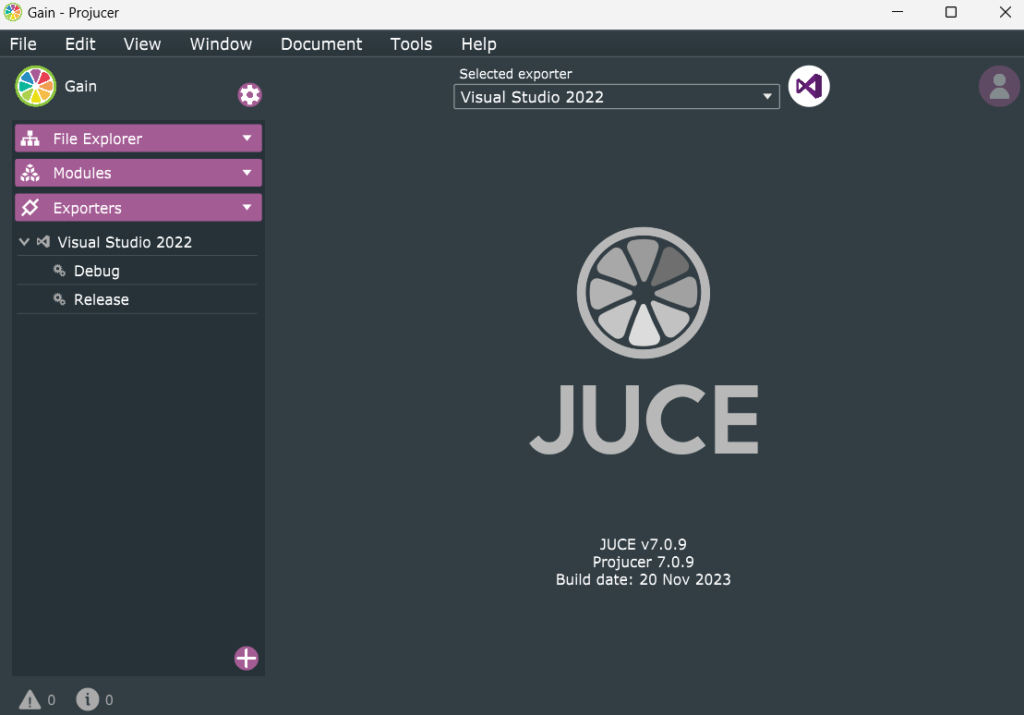Maximize the Projucer window
This screenshot has height=715, width=1024.
pos(951,12)
